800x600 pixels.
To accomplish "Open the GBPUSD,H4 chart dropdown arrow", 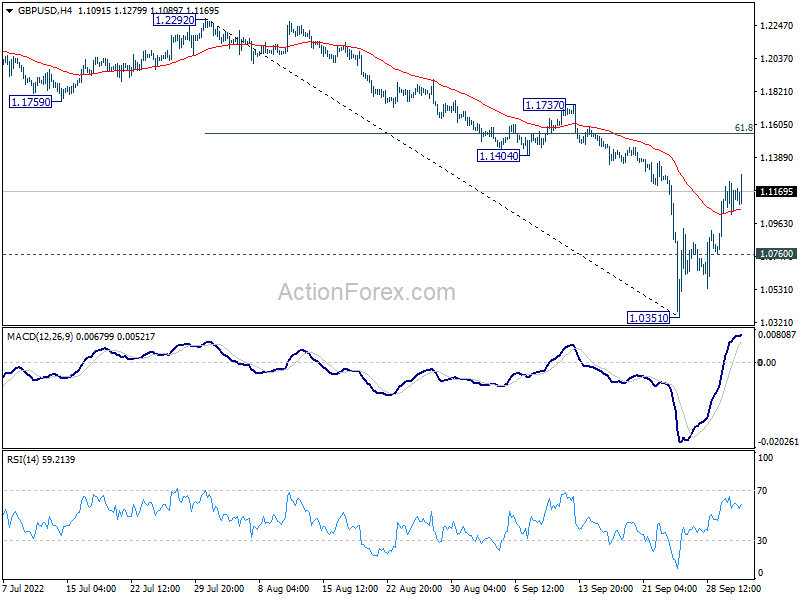I will (10, 10).
